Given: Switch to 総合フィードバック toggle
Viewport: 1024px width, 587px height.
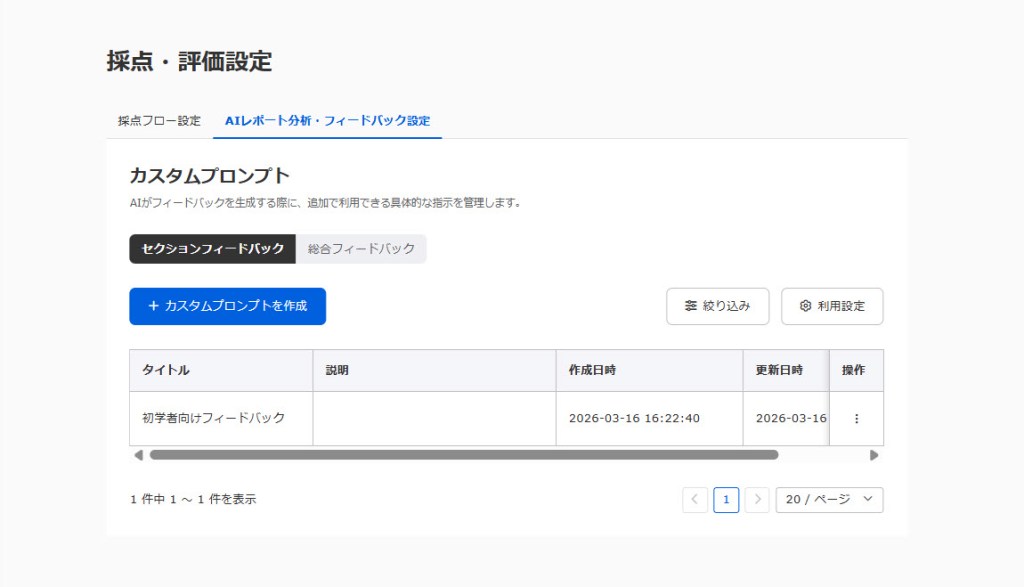Looking at the screenshot, I should coord(361,249).
